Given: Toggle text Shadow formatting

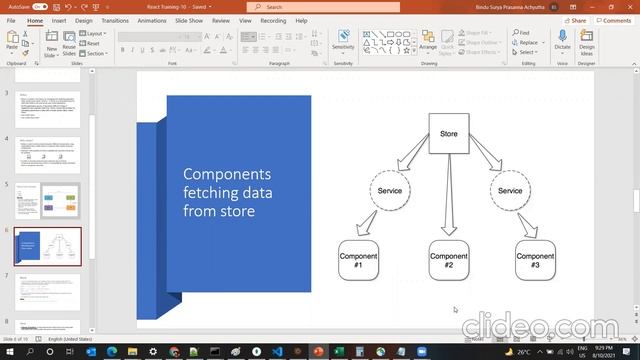Looking at the screenshot, I should (x=152, y=50).
